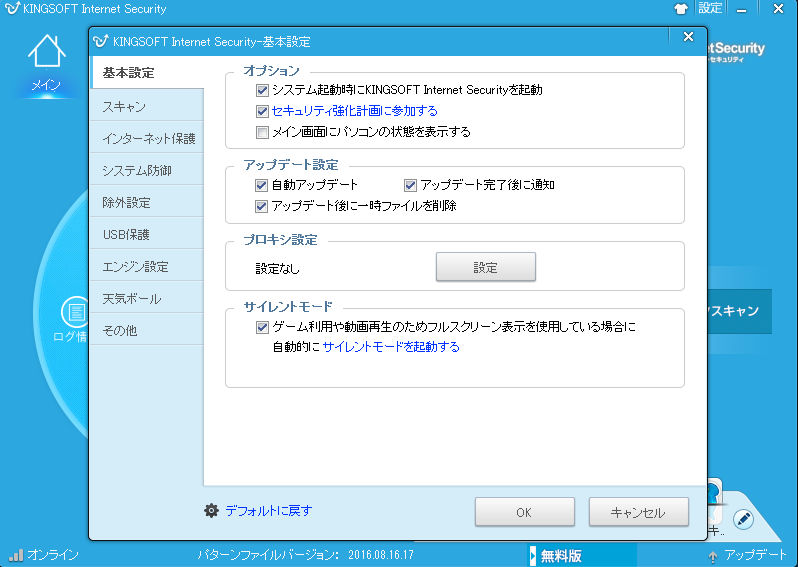Click the オンライン status text
The height and width of the screenshot is (567, 798).
tap(52, 555)
